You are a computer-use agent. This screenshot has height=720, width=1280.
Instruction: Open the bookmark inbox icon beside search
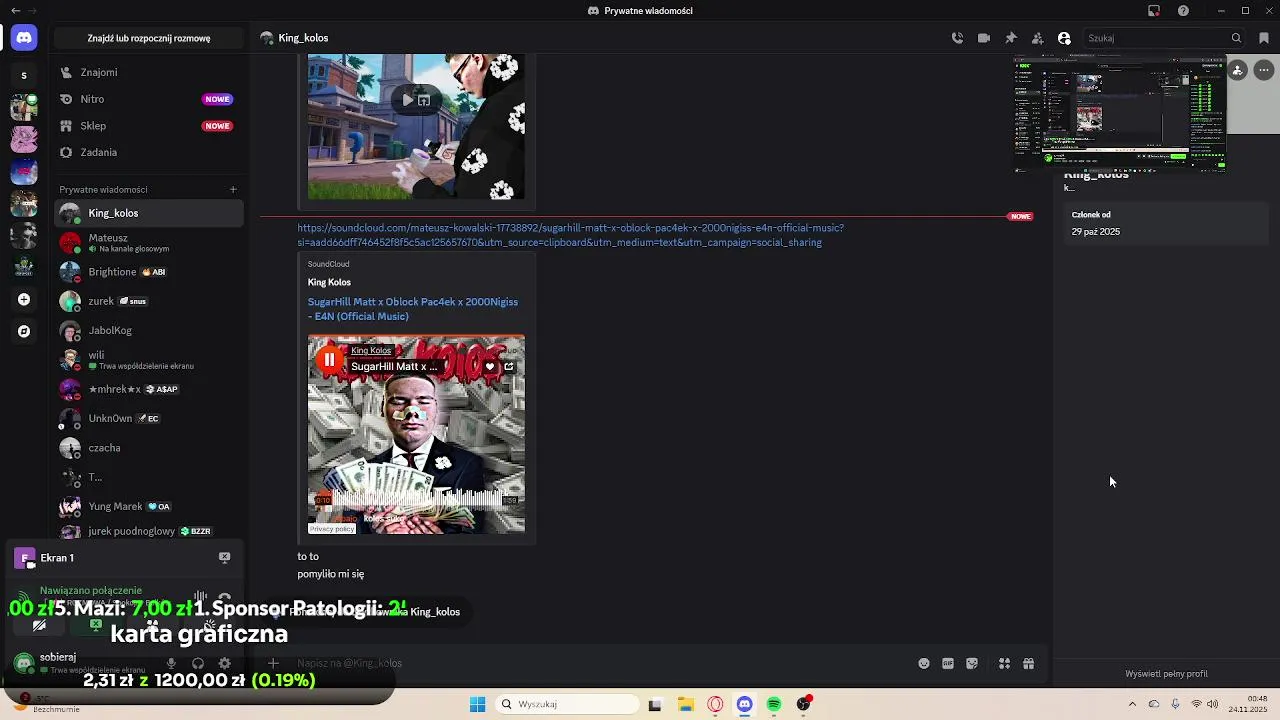coord(1265,38)
